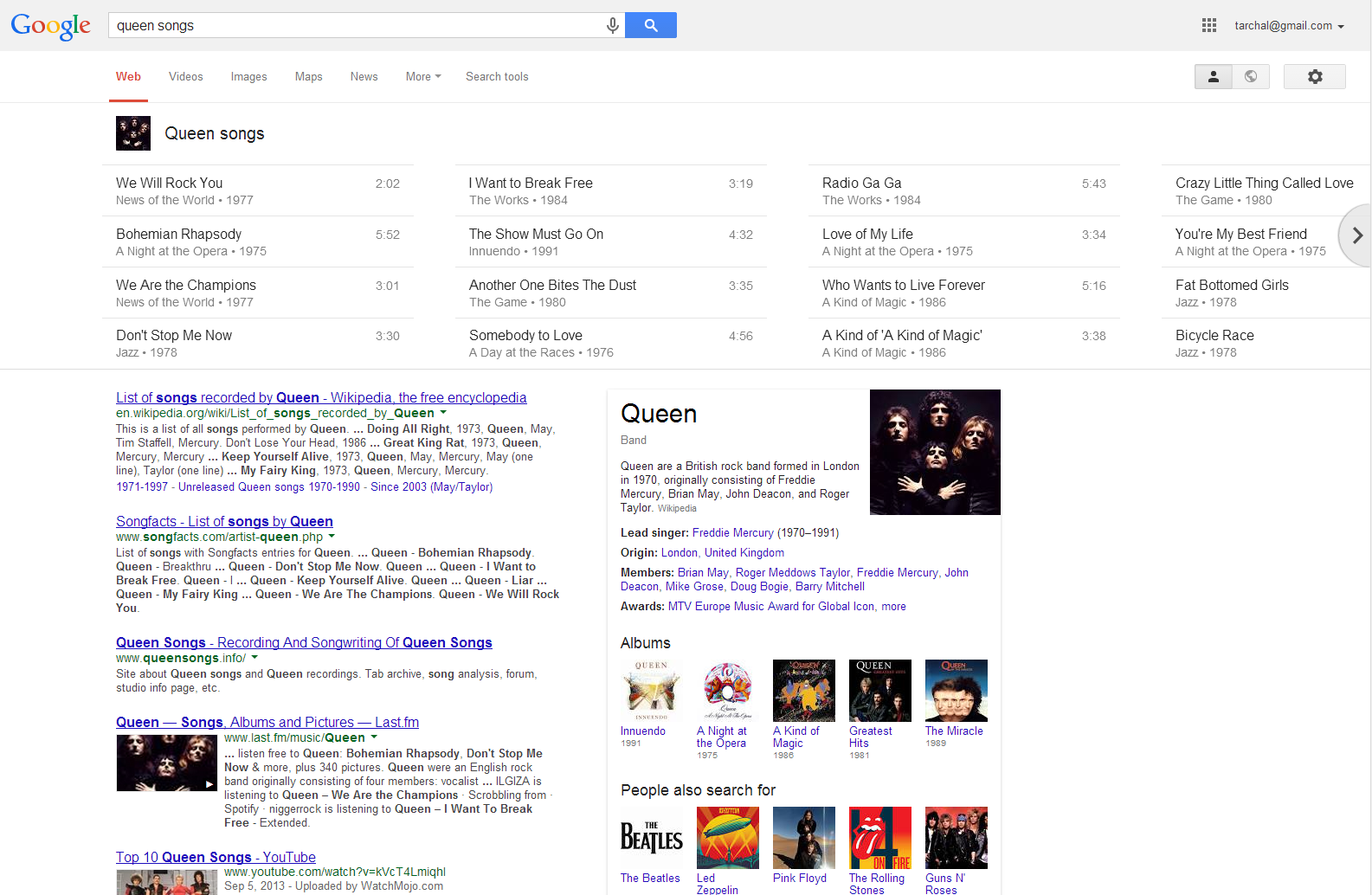
Task: Open Pink Floyd related search image
Action: click(804, 838)
